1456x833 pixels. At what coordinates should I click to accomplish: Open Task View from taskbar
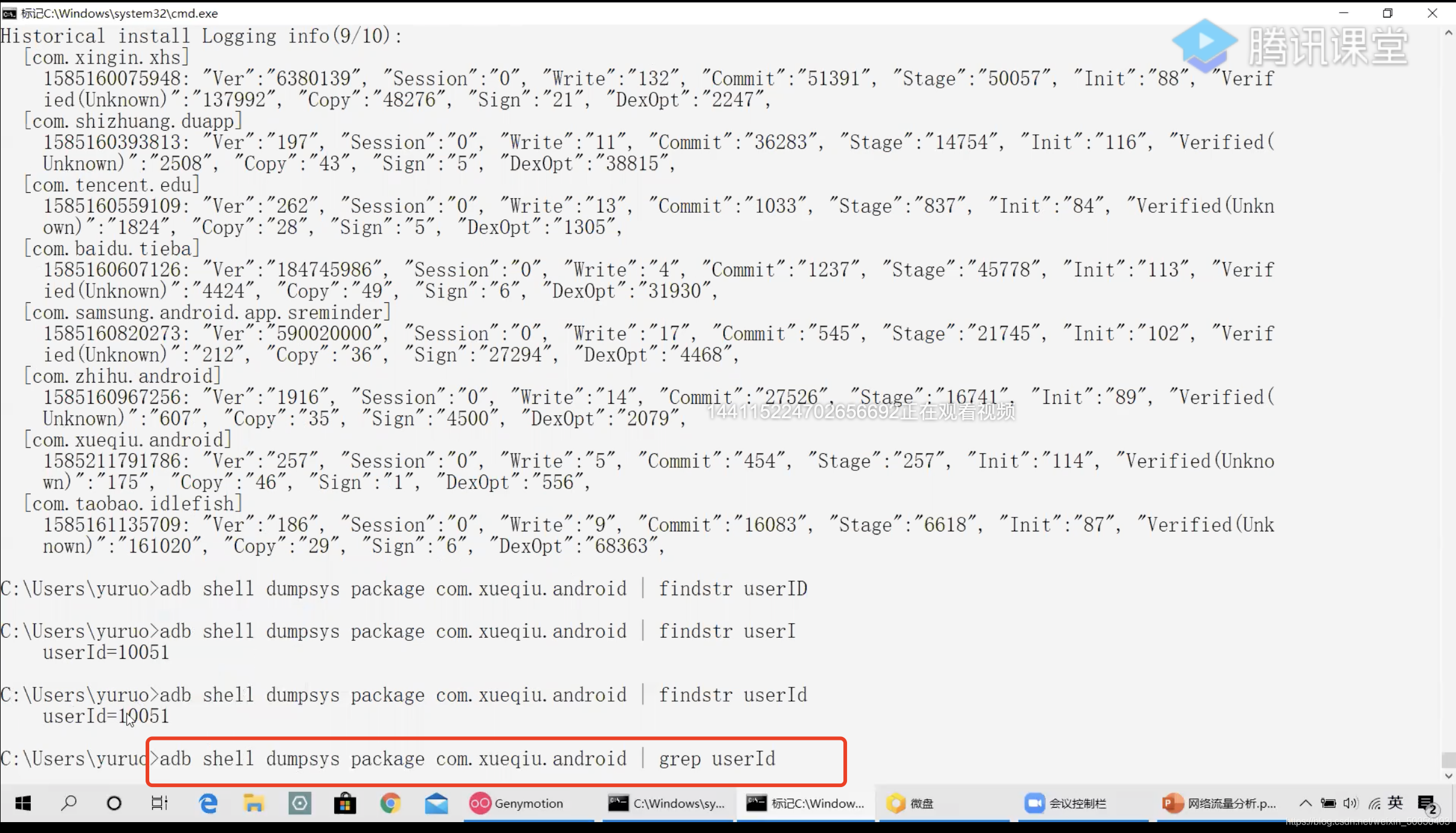[x=159, y=803]
